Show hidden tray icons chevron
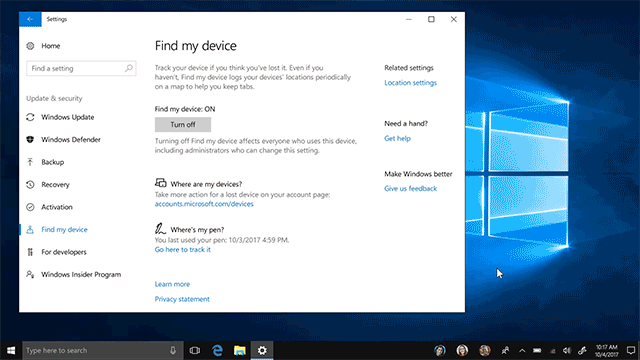The image size is (640, 360). pos(522,350)
